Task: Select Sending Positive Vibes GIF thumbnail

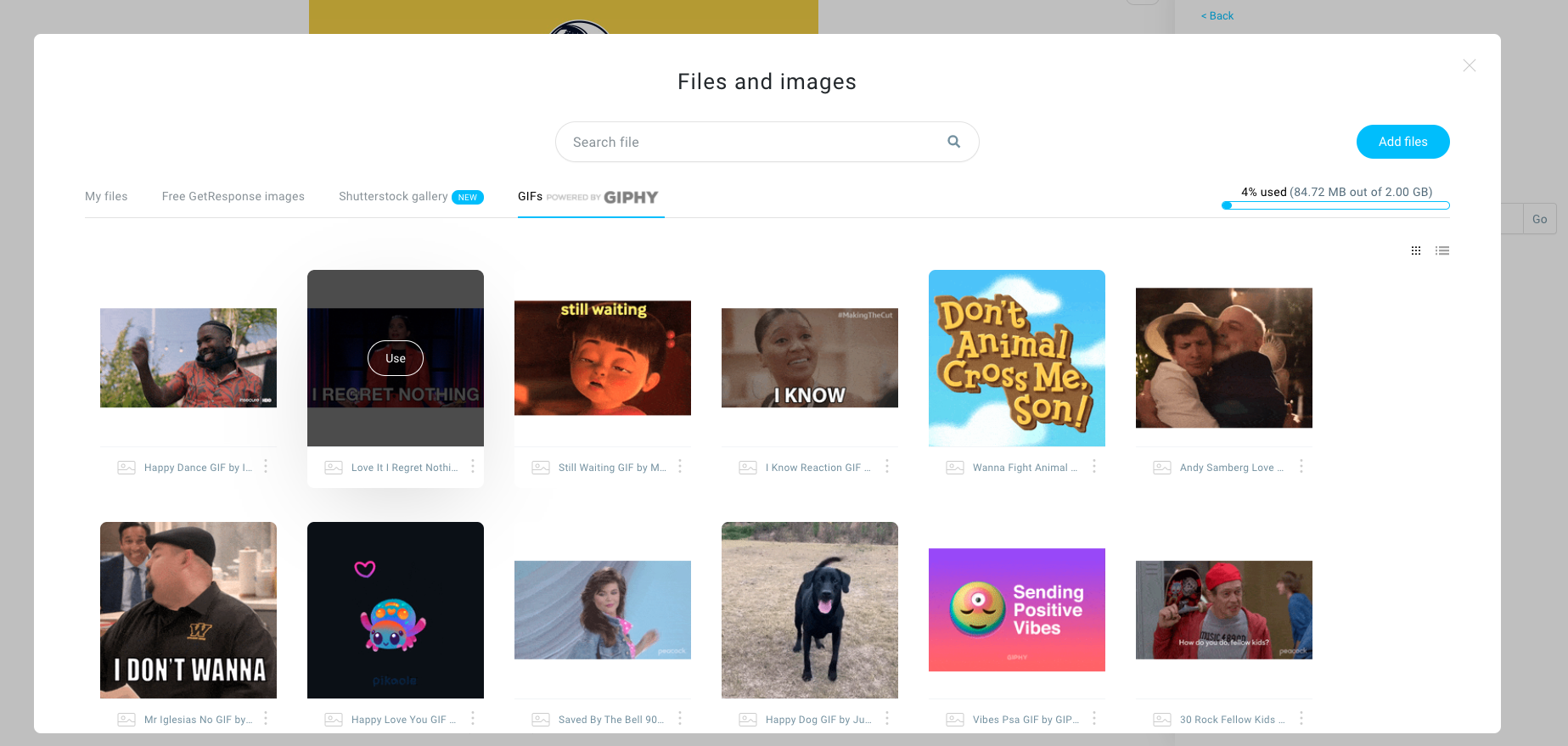Action: (x=1017, y=609)
